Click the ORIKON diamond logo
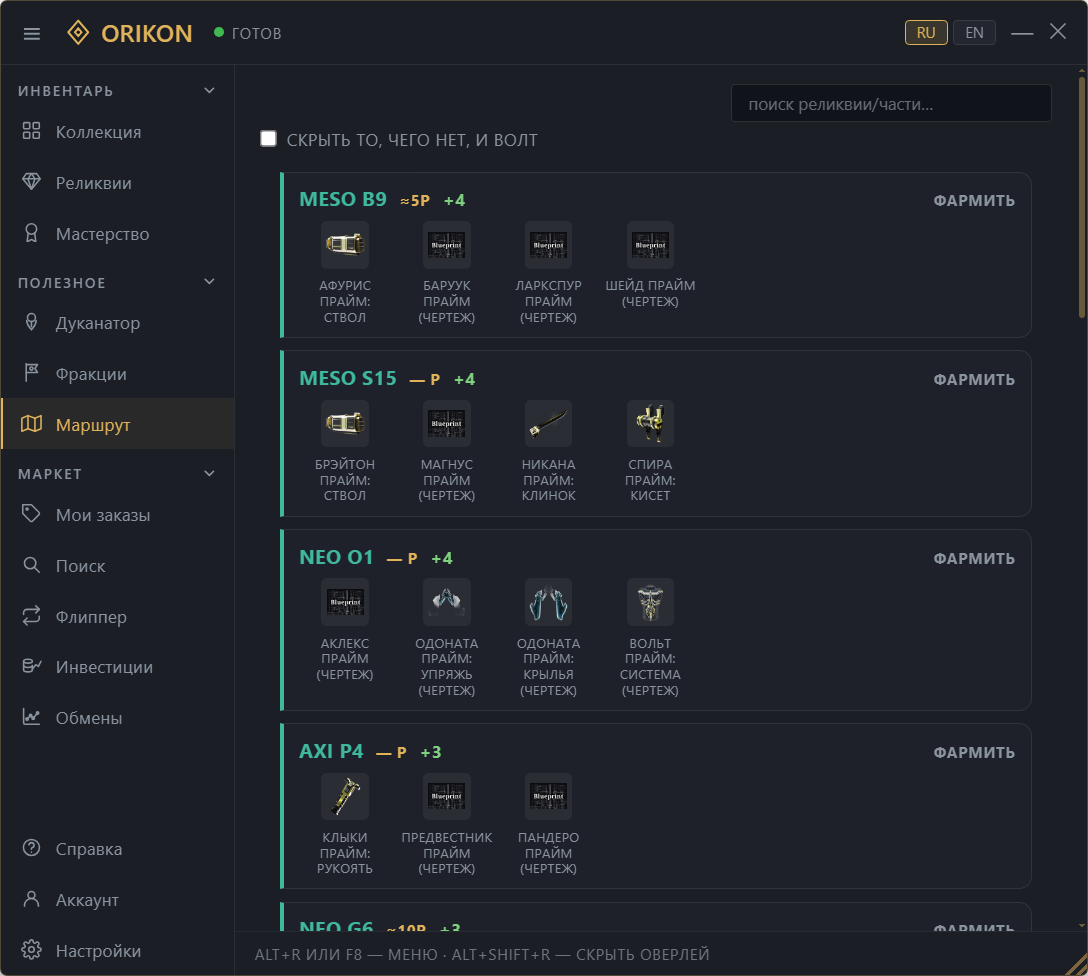Screen dimensions: 1088x976 pos(78,33)
